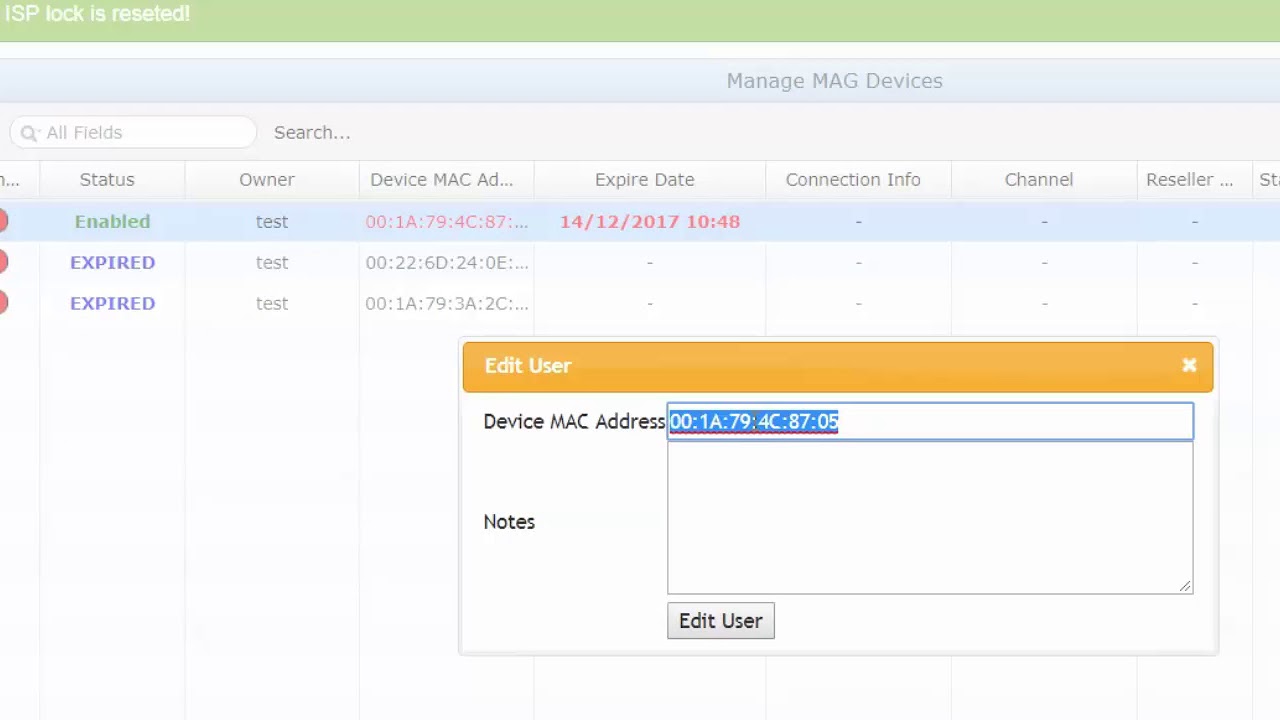Image resolution: width=1280 pixels, height=720 pixels.
Task: Click the Edit User button
Action: [x=720, y=621]
